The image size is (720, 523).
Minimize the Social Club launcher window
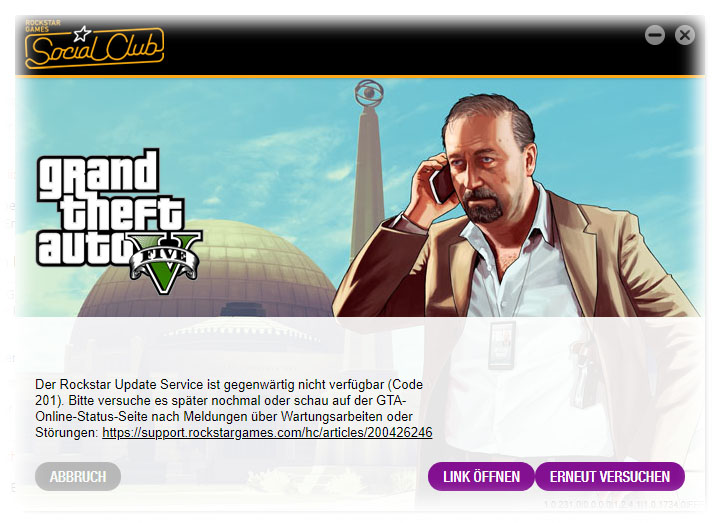(655, 35)
